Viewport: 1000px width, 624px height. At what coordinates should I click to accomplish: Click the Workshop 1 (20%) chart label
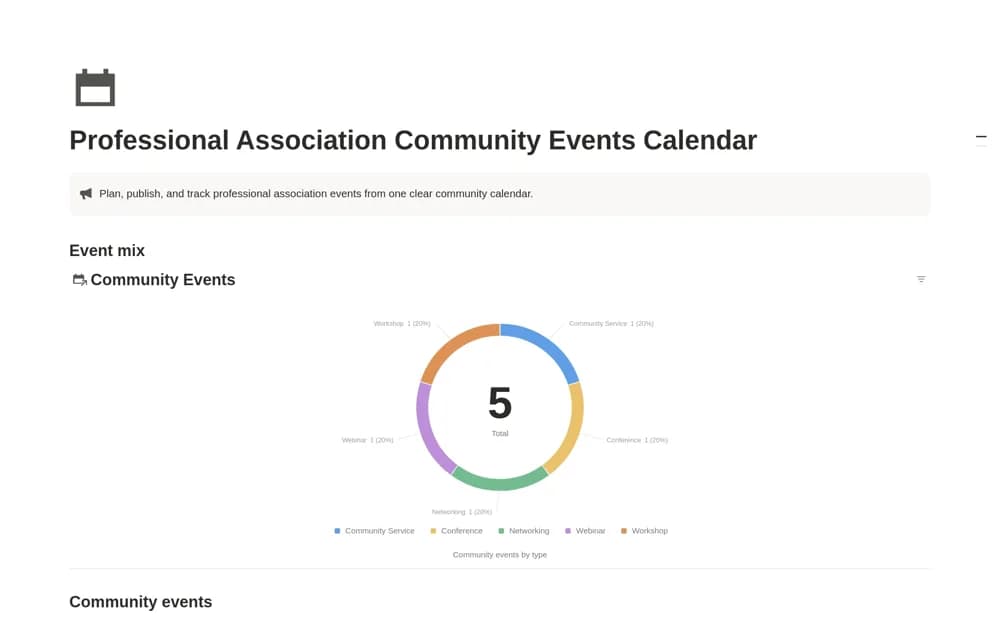pos(402,324)
